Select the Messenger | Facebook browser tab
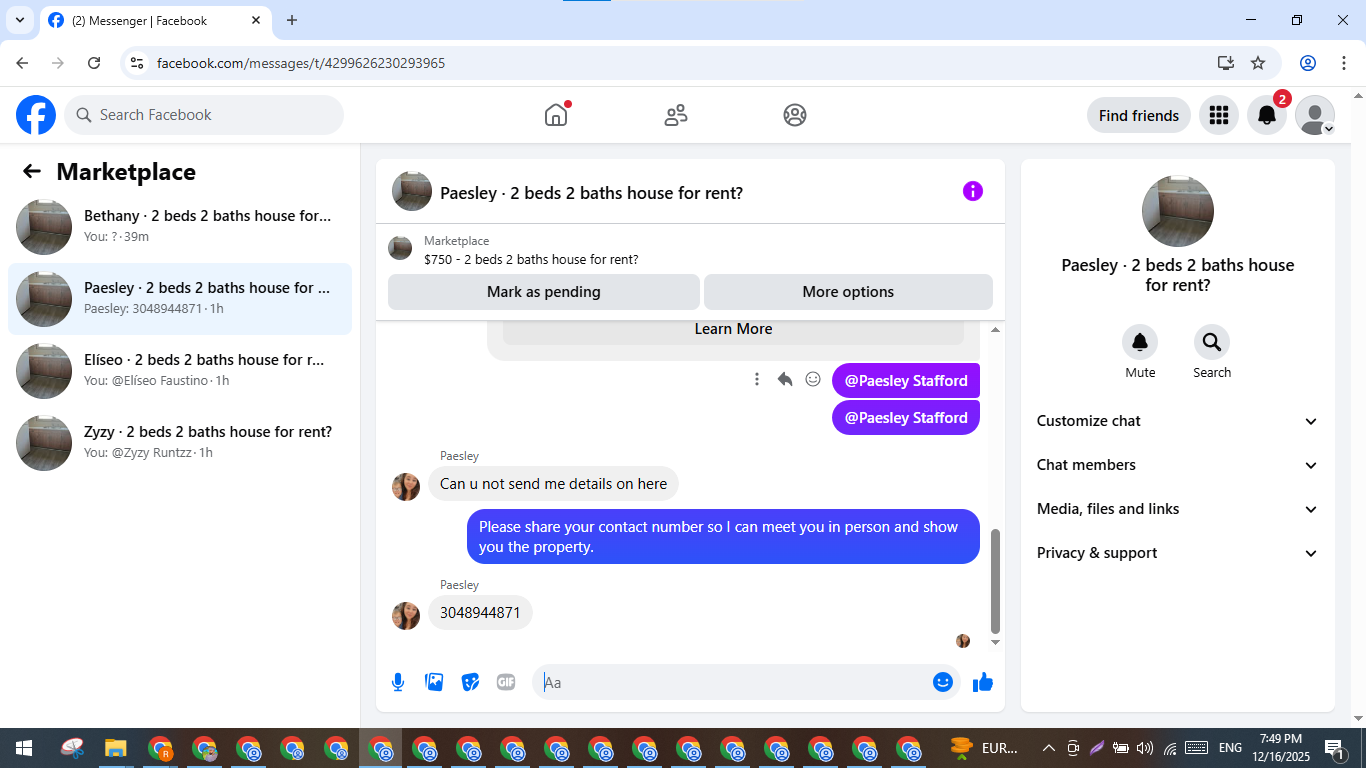The height and width of the screenshot is (768, 1366). [155, 20]
